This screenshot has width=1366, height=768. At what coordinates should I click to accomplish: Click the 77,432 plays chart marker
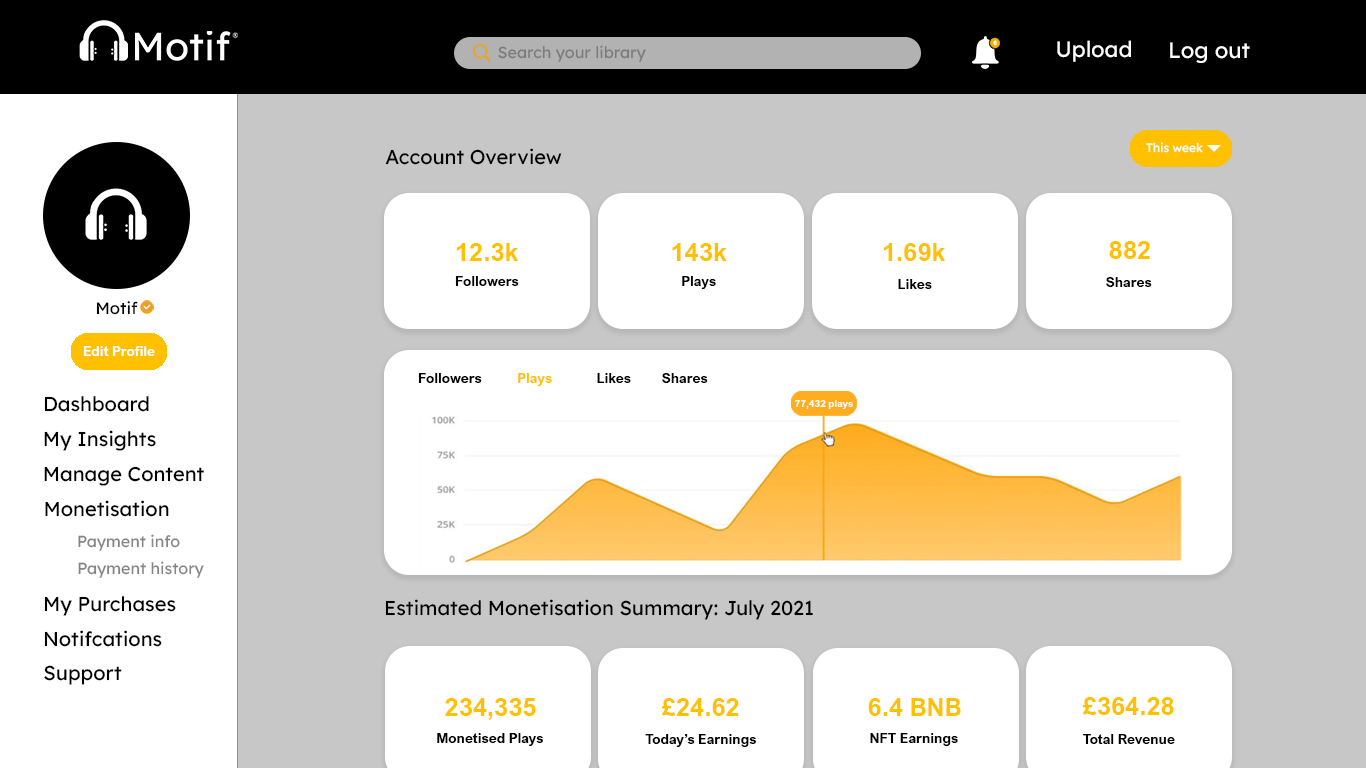823,404
